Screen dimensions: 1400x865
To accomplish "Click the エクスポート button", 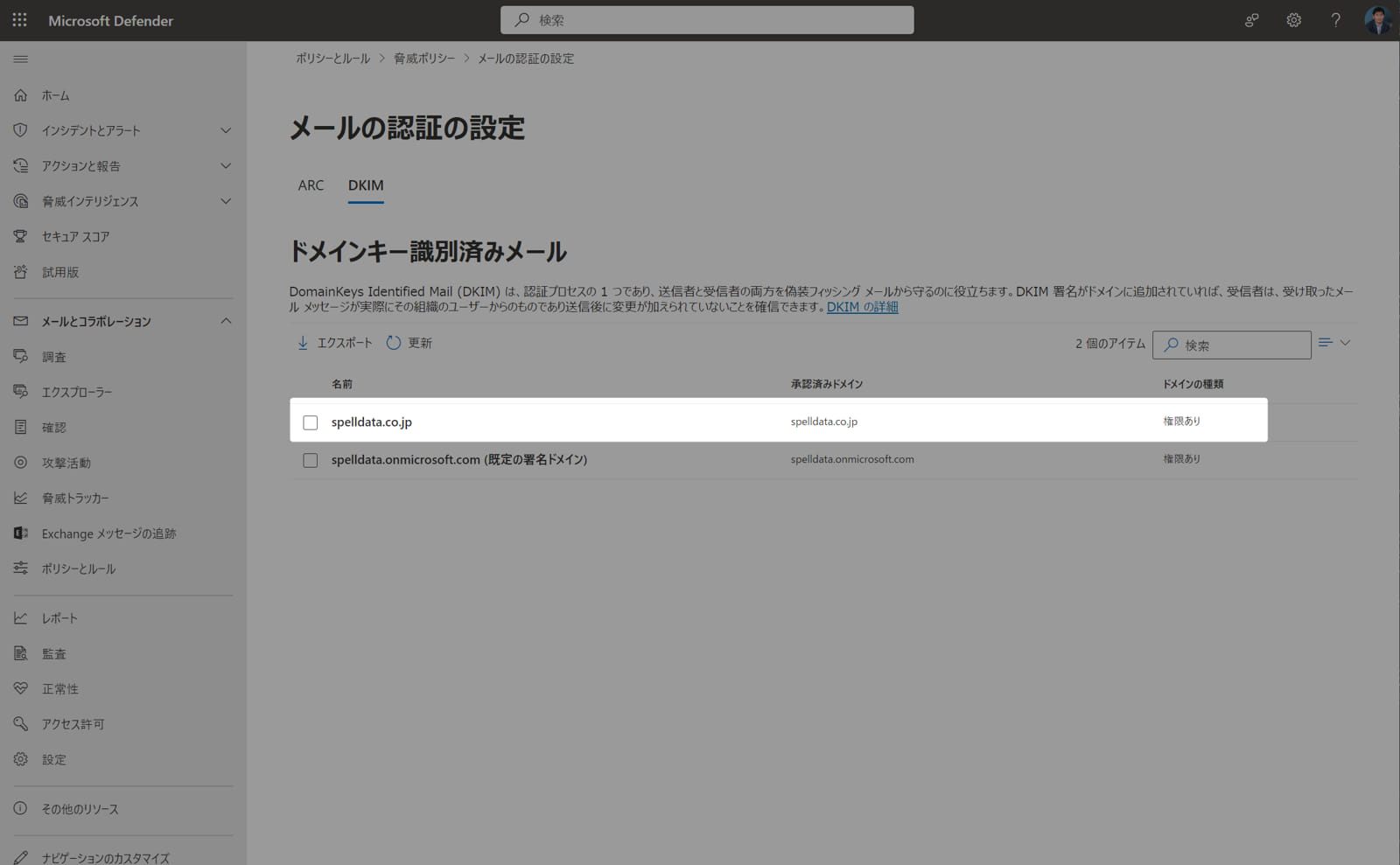I will pos(334,343).
